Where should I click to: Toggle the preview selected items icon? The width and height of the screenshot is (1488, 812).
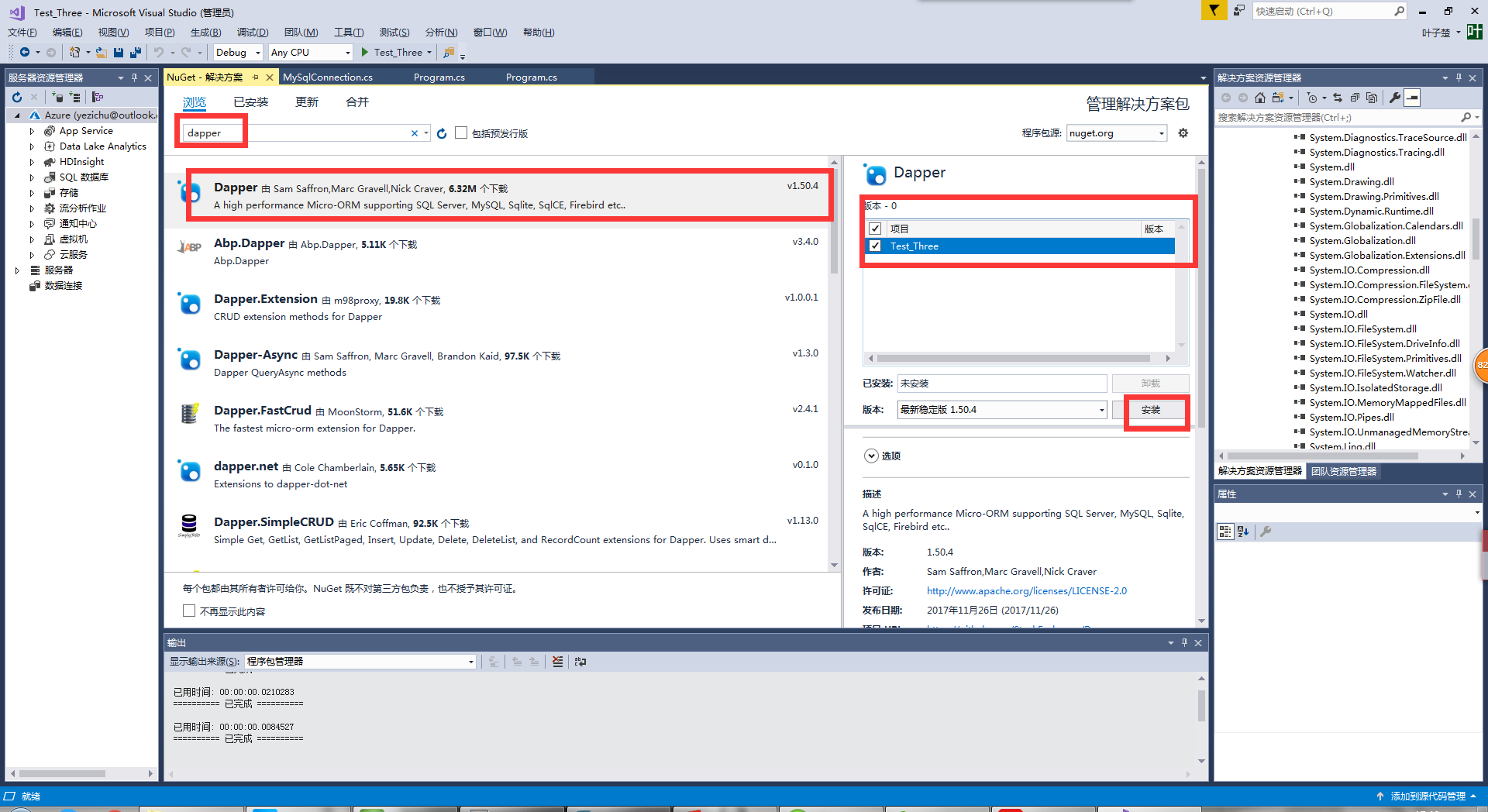(1412, 98)
